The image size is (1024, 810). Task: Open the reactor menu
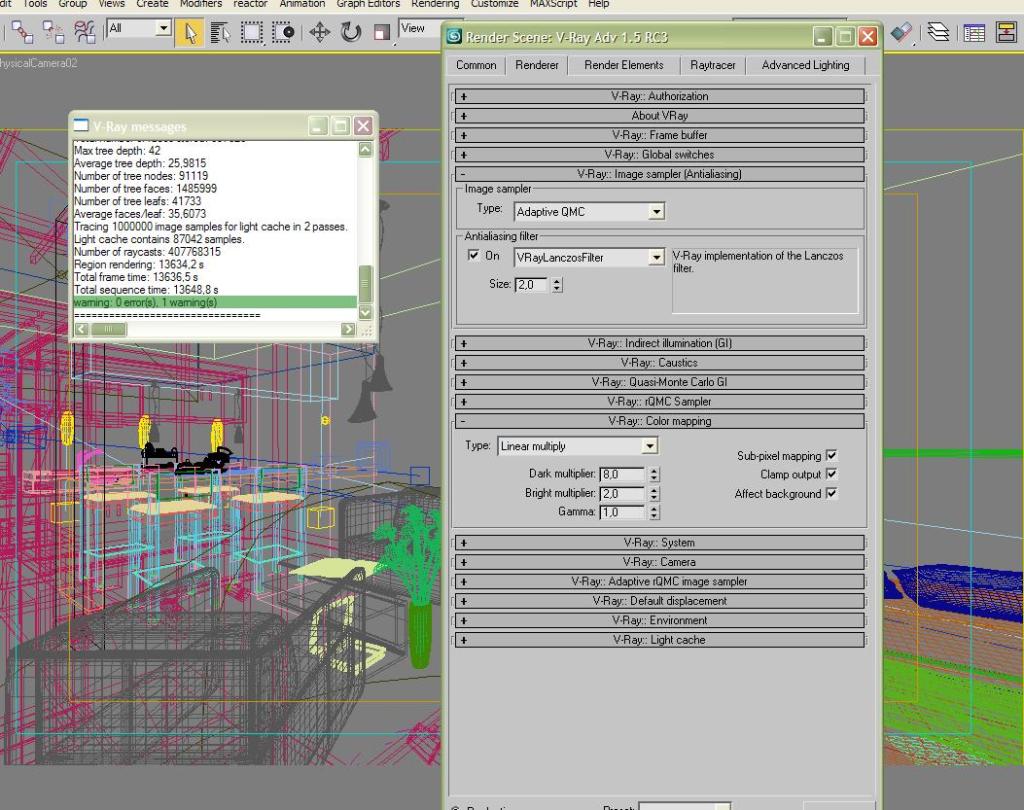click(x=250, y=4)
